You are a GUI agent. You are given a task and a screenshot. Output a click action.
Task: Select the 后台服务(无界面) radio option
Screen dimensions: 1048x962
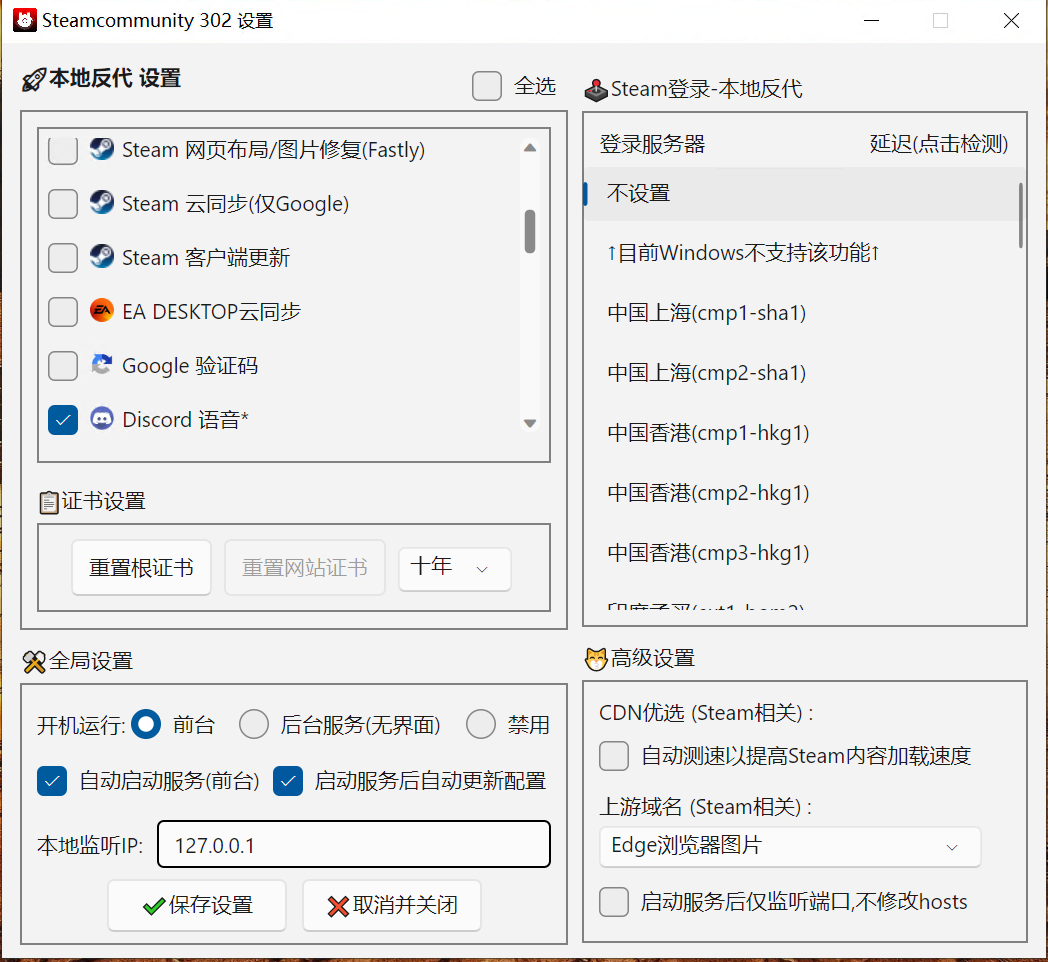tap(254, 725)
